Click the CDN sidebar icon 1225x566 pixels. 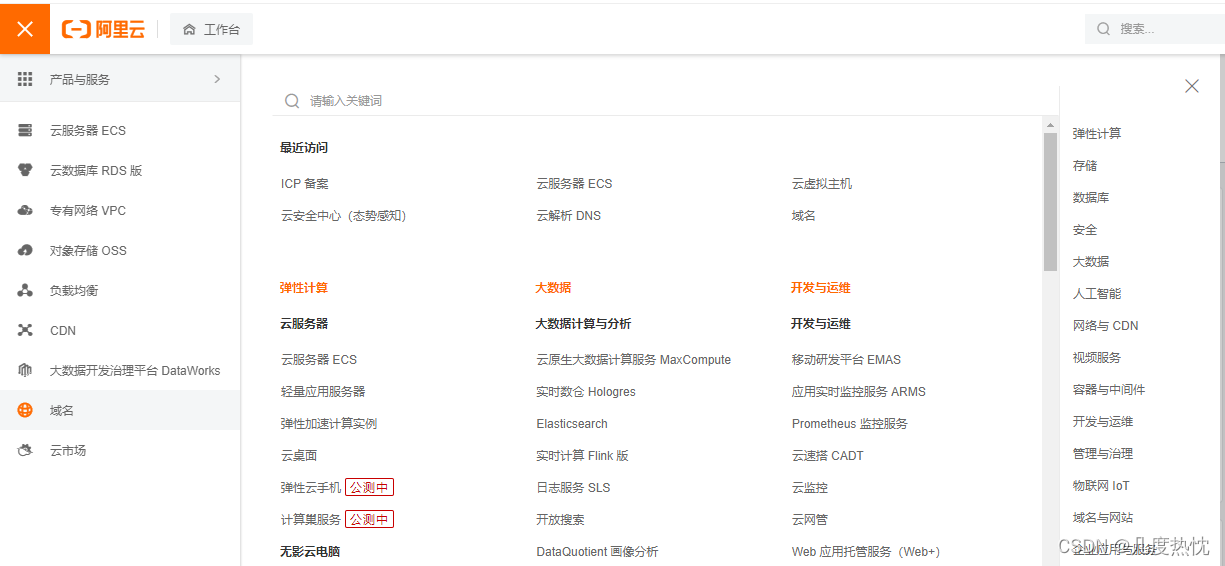click(x=25, y=330)
